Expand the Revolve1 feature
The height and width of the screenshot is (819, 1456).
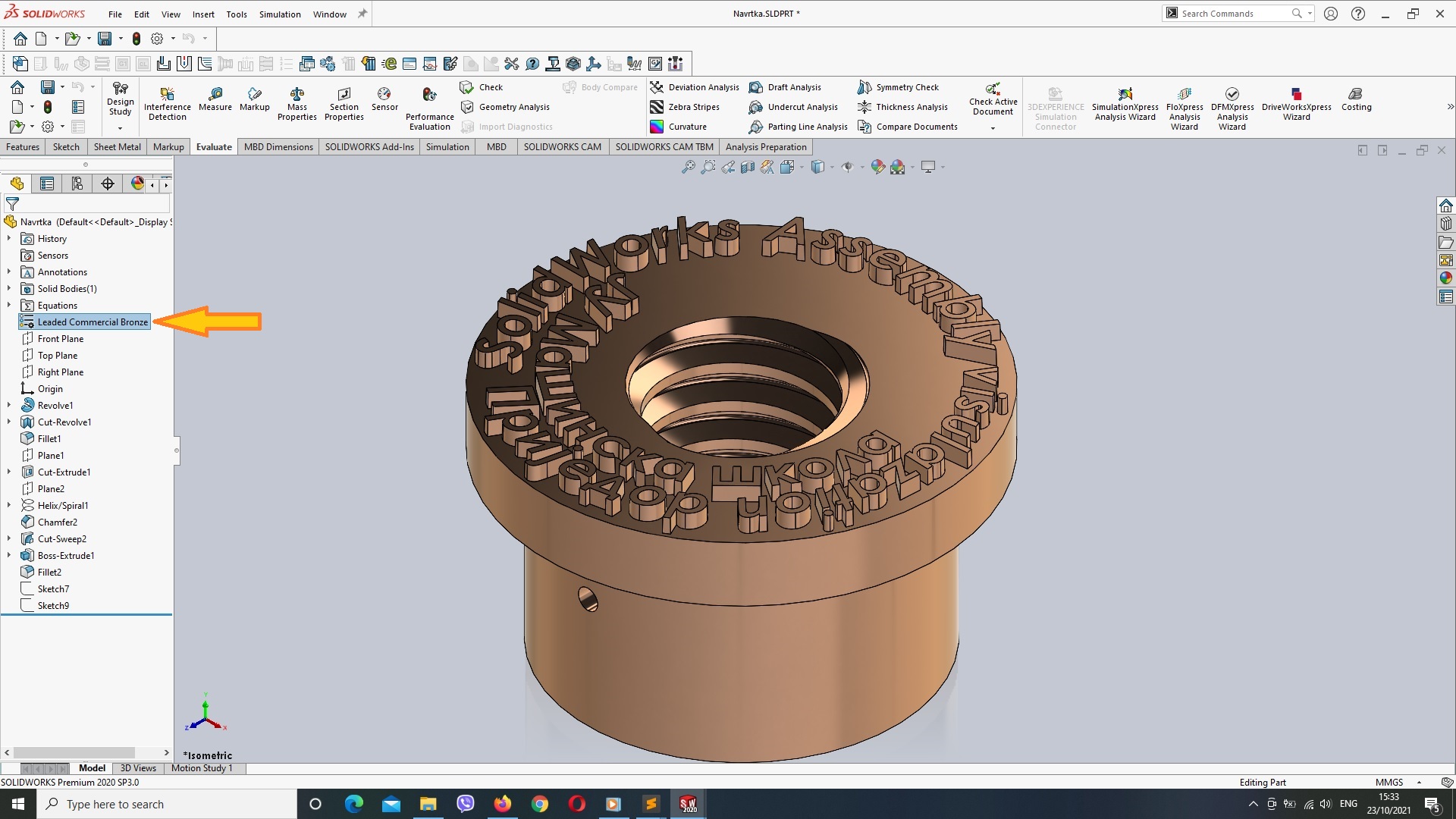pos(9,405)
